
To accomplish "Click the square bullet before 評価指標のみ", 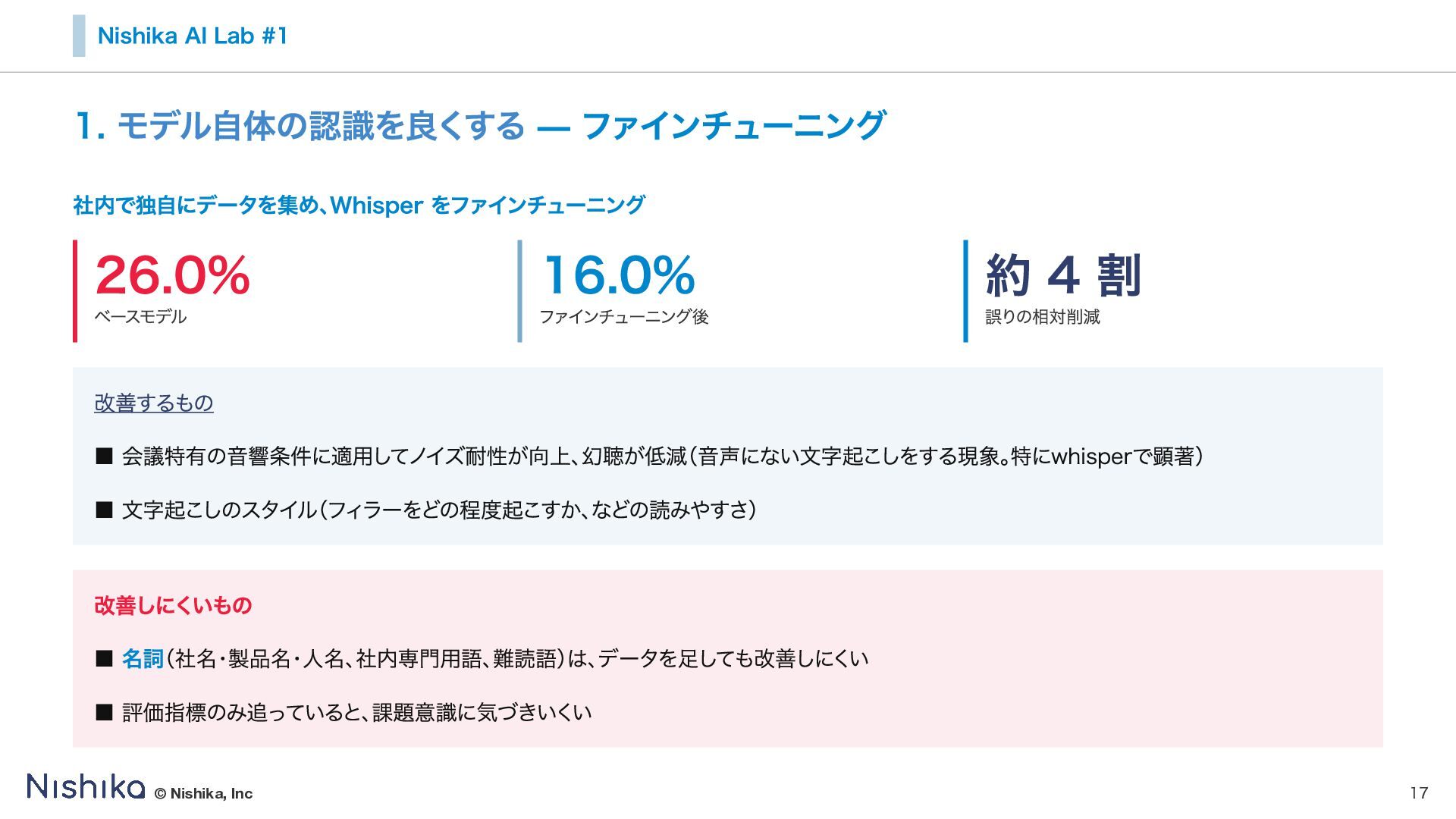I will (x=104, y=712).
